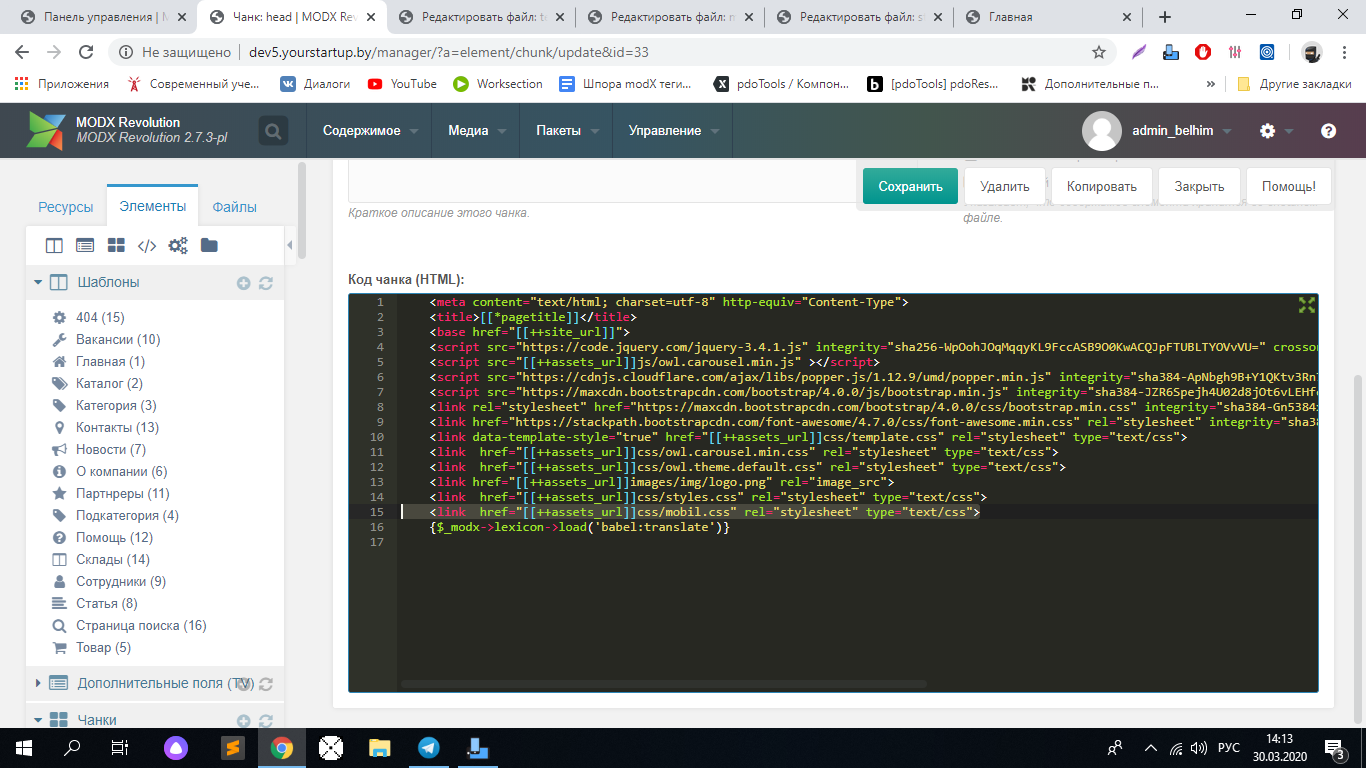The width and height of the screenshot is (1366, 768).
Task: Open the YouTube bookmark
Action: (402, 84)
